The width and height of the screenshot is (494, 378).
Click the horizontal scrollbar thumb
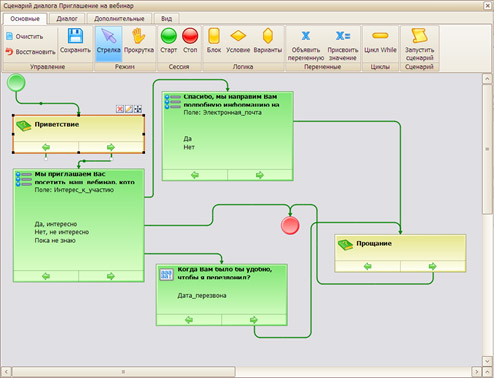(x=123, y=371)
